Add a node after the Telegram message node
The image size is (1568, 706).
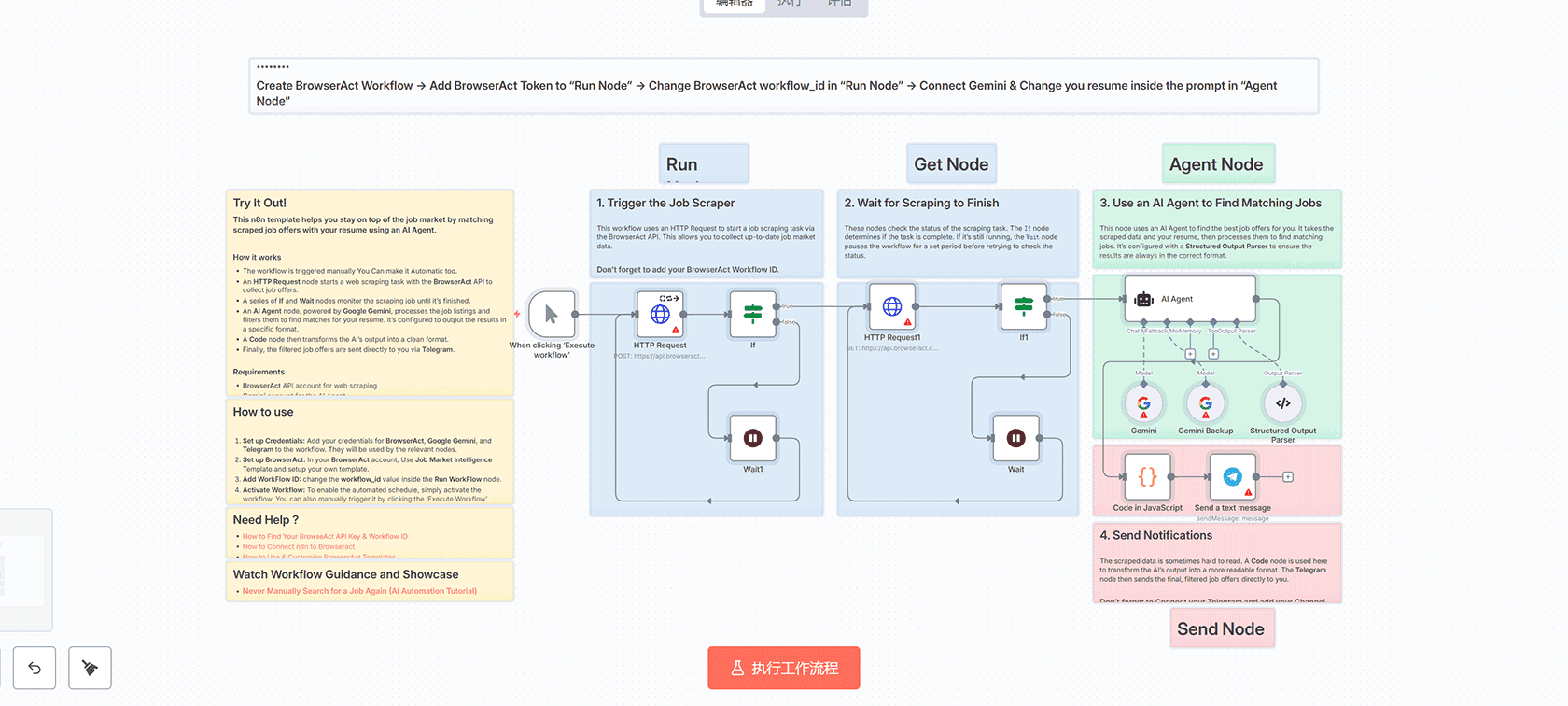tap(1288, 477)
